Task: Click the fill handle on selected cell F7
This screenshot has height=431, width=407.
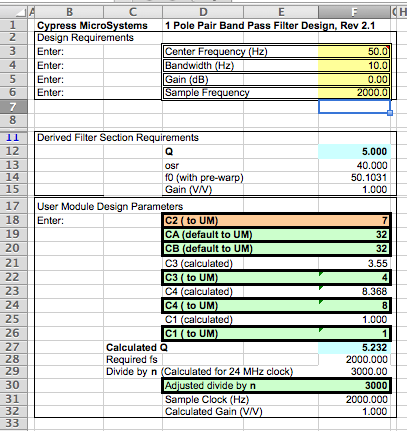Action: tap(390, 113)
